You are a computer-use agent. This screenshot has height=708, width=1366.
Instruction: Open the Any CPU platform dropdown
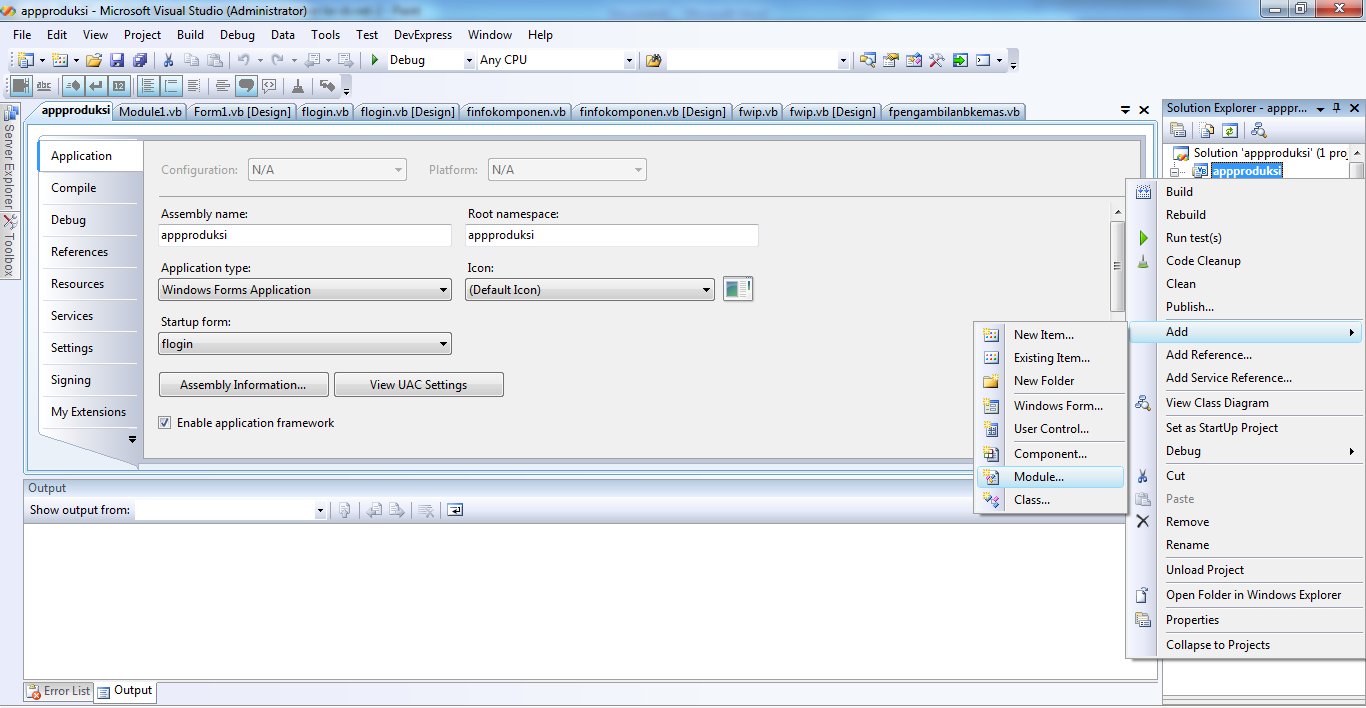click(x=629, y=60)
